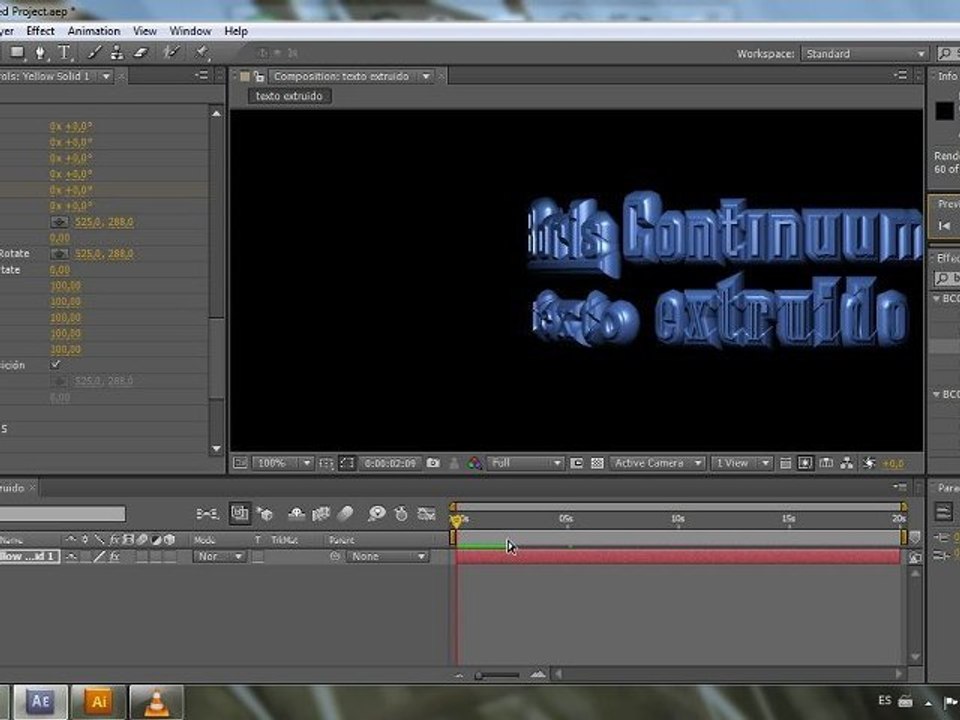960x720 pixels.
Task: Toggle transparency grid in viewer
Action: point(598,463)
